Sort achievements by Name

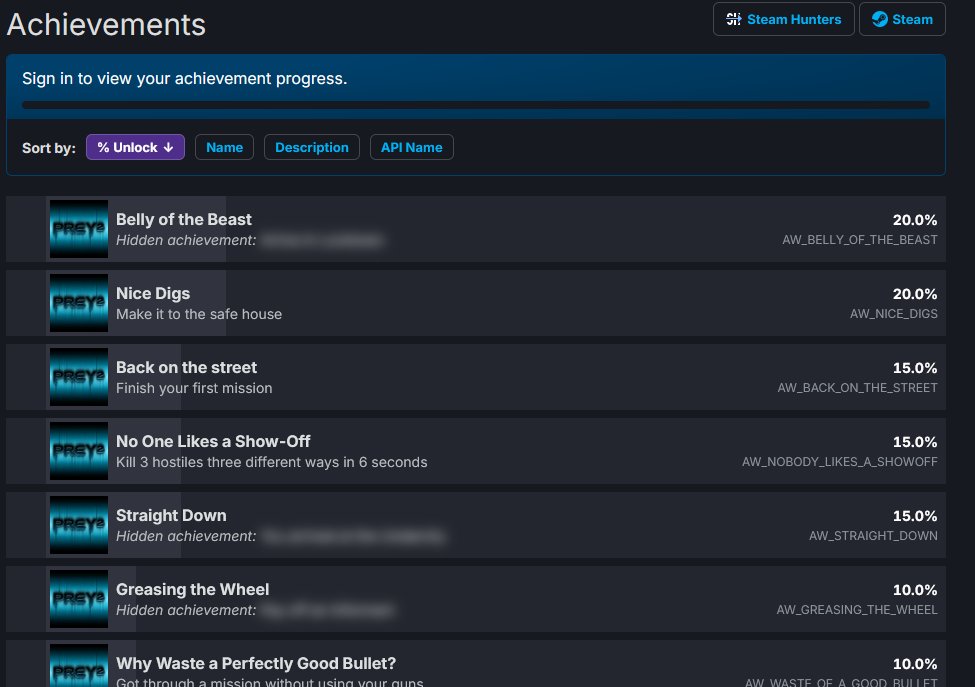[224, 147]
